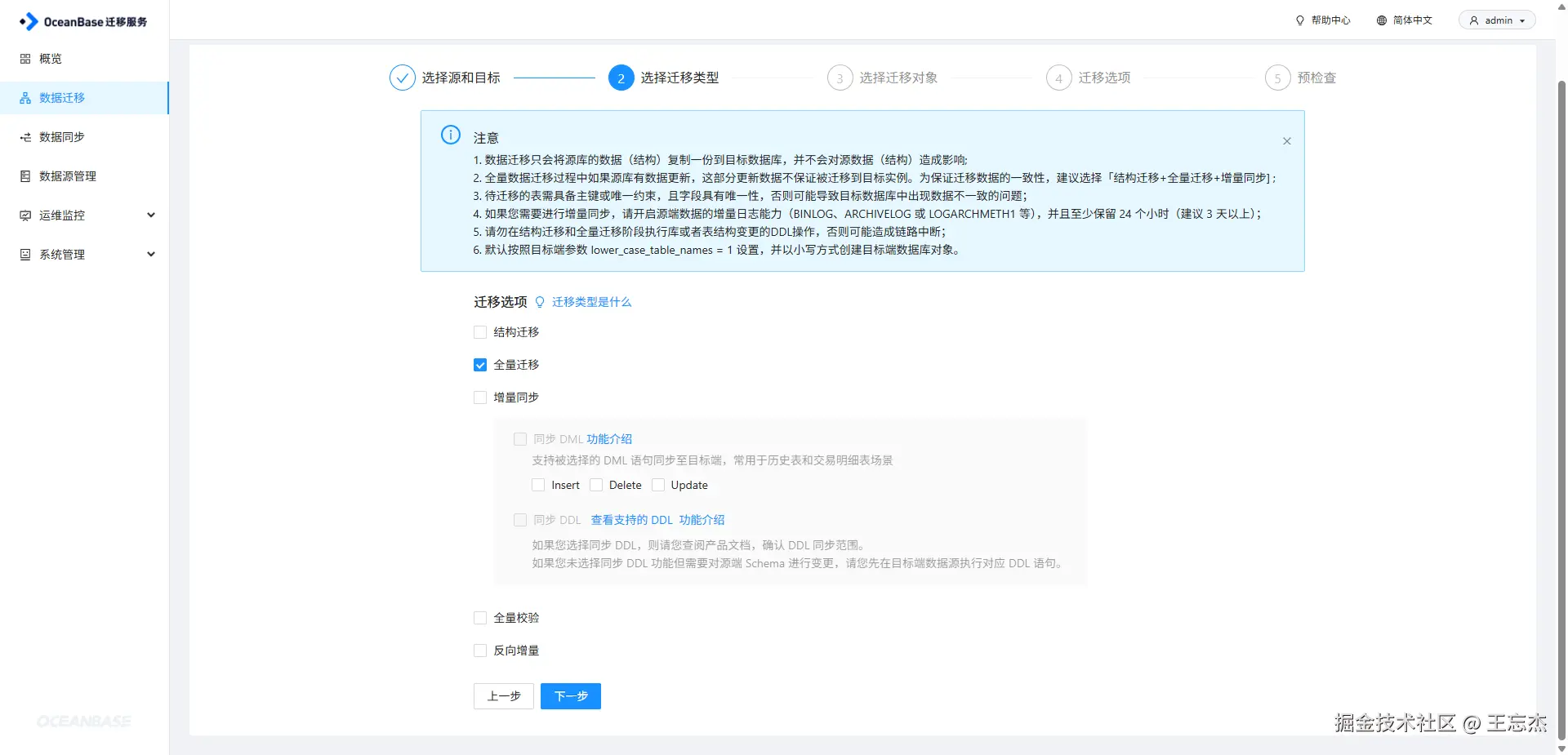Click the 预检查 step label

[x=1317, y=78]
